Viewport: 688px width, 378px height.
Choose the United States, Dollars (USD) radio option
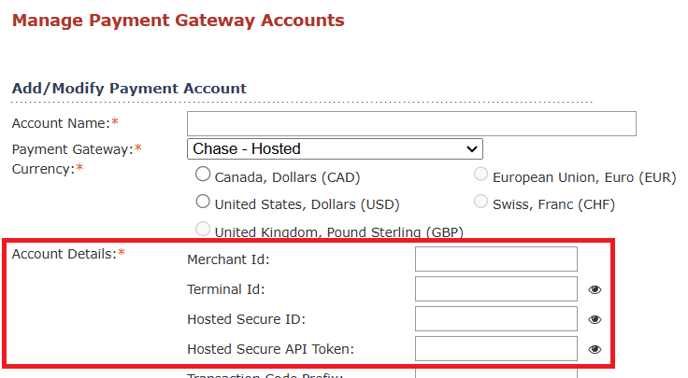click(x=203, y=202)
